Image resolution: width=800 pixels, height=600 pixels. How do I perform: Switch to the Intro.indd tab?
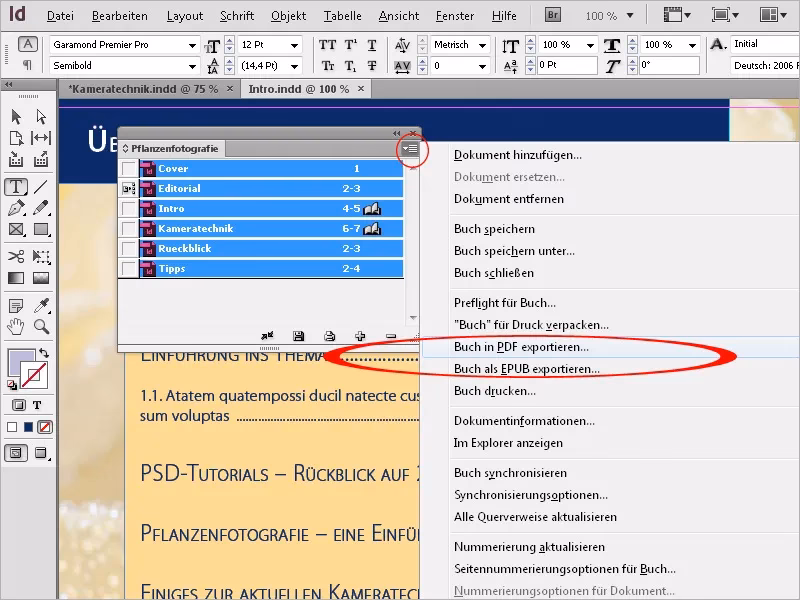coord(300,88)
